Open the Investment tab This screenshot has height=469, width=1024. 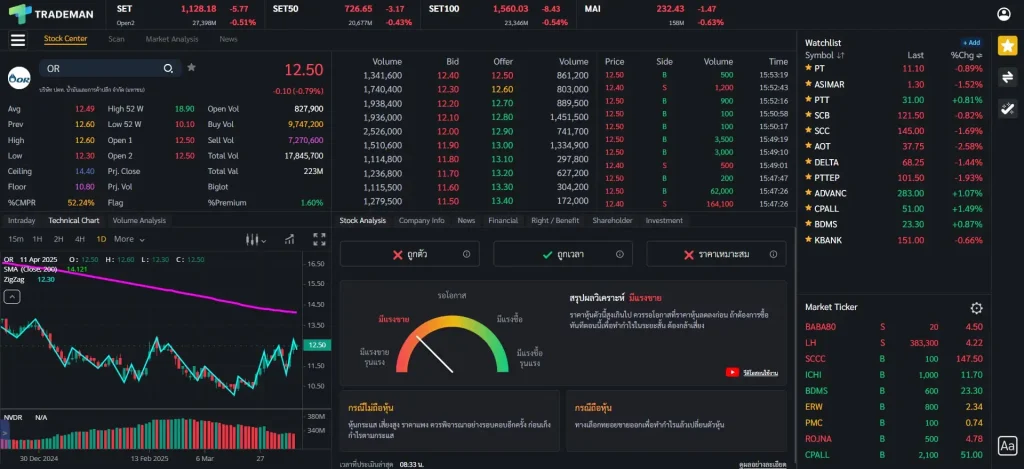[x=664, y=221]
